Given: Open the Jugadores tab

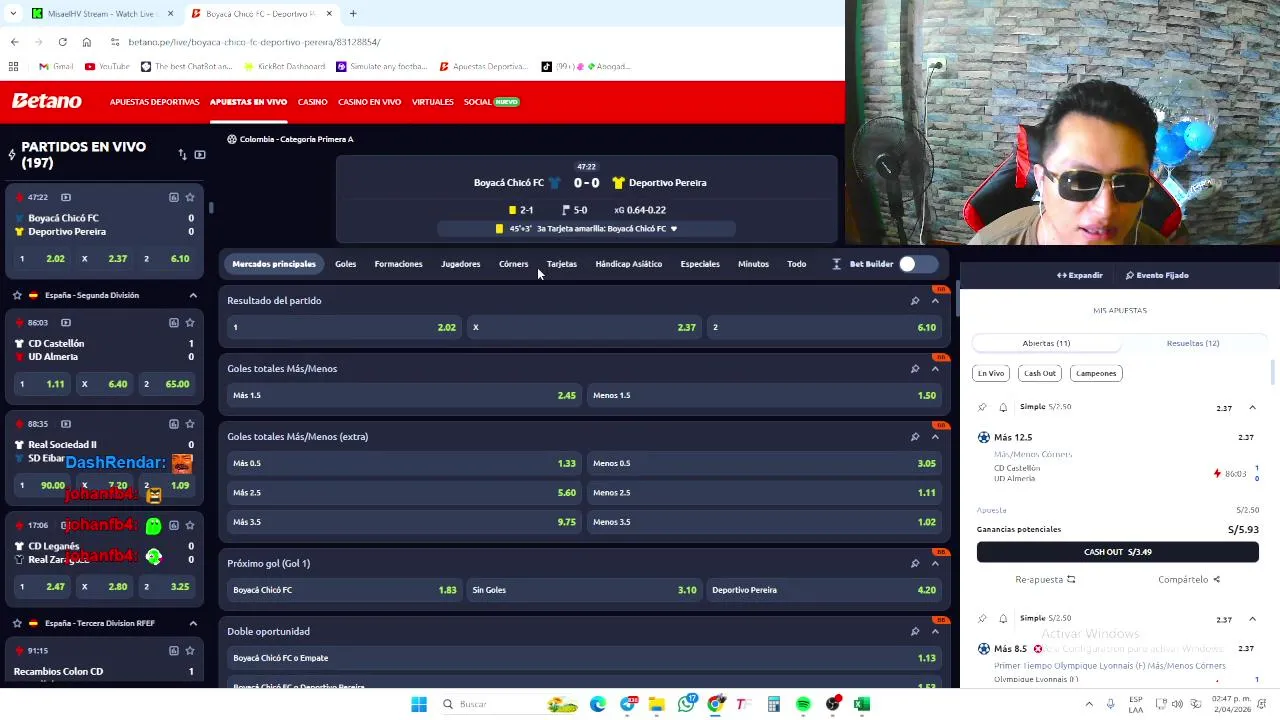Looking at the screenshot, I should tap(461, 264).
